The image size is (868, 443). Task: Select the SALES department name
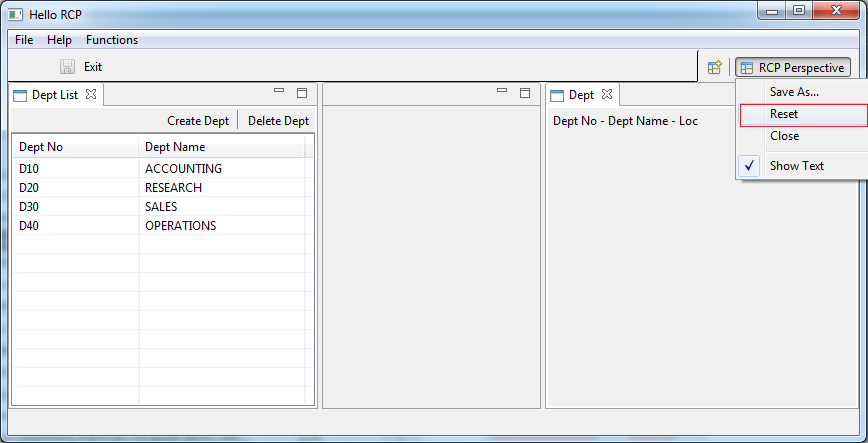point(161,207)
